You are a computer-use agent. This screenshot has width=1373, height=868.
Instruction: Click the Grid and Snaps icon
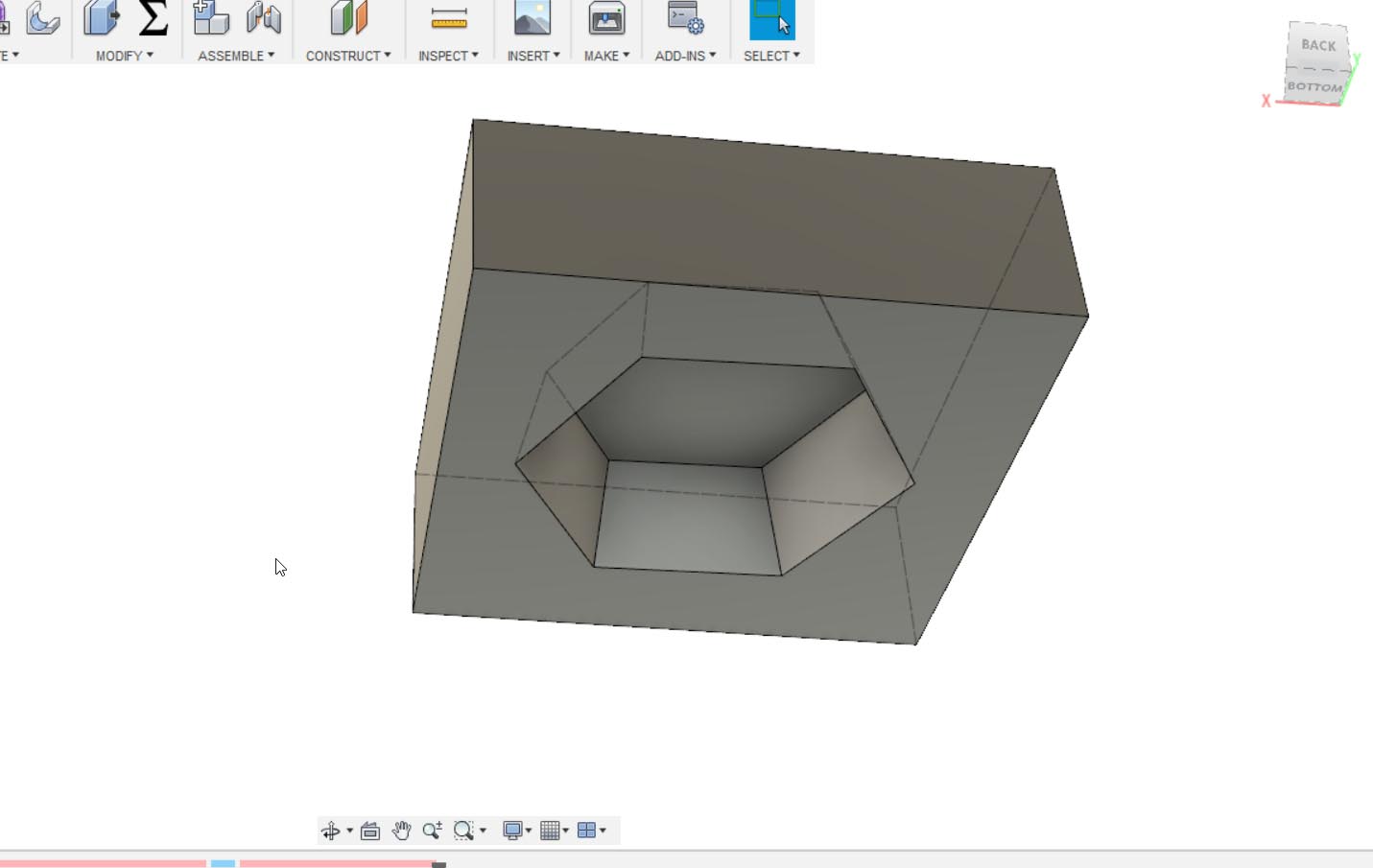tap(550, 831)
